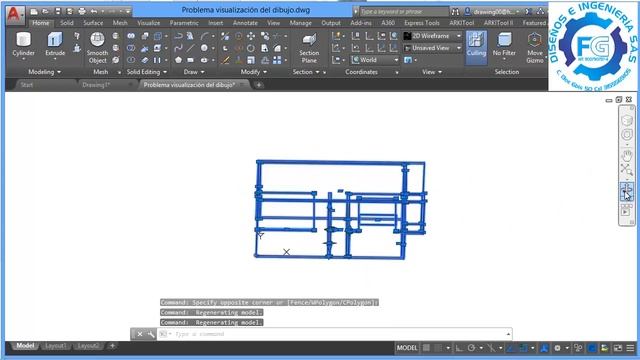Open the Section Plane tool
The width and height of the screenshot is (640, 360).
pos(309,47)
